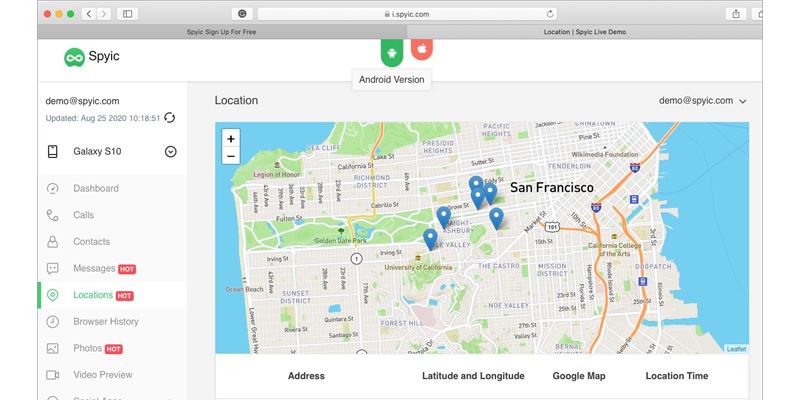Zoom out the map with minus button

click(x=231, y=156)
